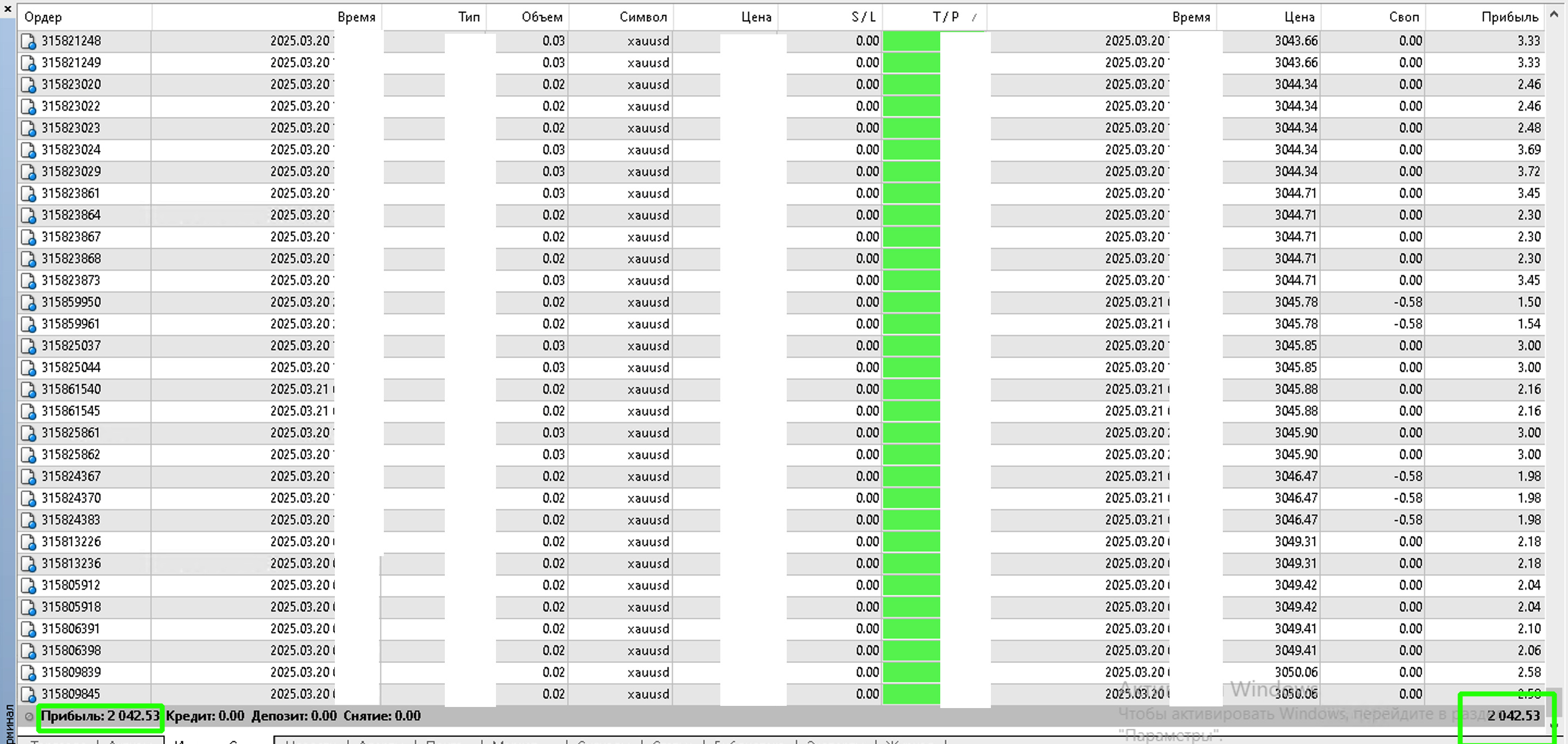The width and height of the screenshot is (1568, 744).
Task: Click the icon next to order 315809839
Action: pyautogui.click(x=28, y=673)
